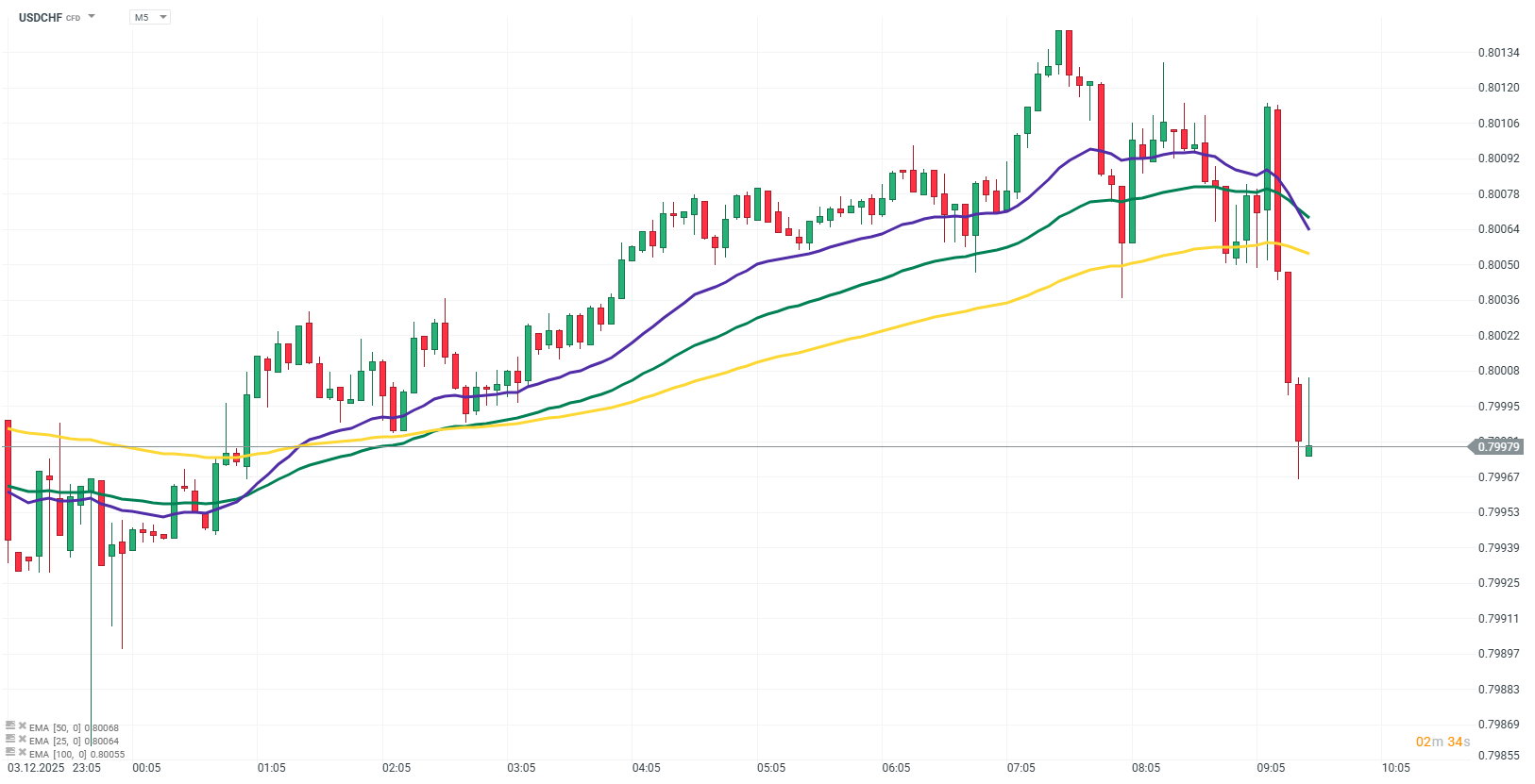Open the M5 timeframe dropdown
The image size is (1535, 784).
tap(150, 17)
